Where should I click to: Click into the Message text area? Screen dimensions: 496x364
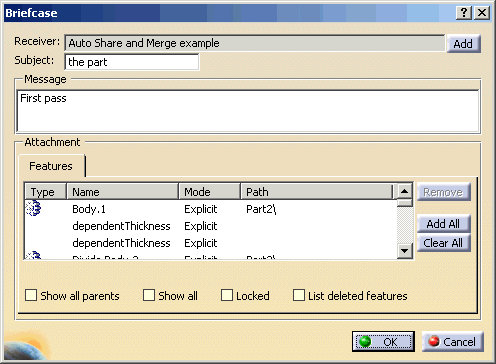pos(248,111)
